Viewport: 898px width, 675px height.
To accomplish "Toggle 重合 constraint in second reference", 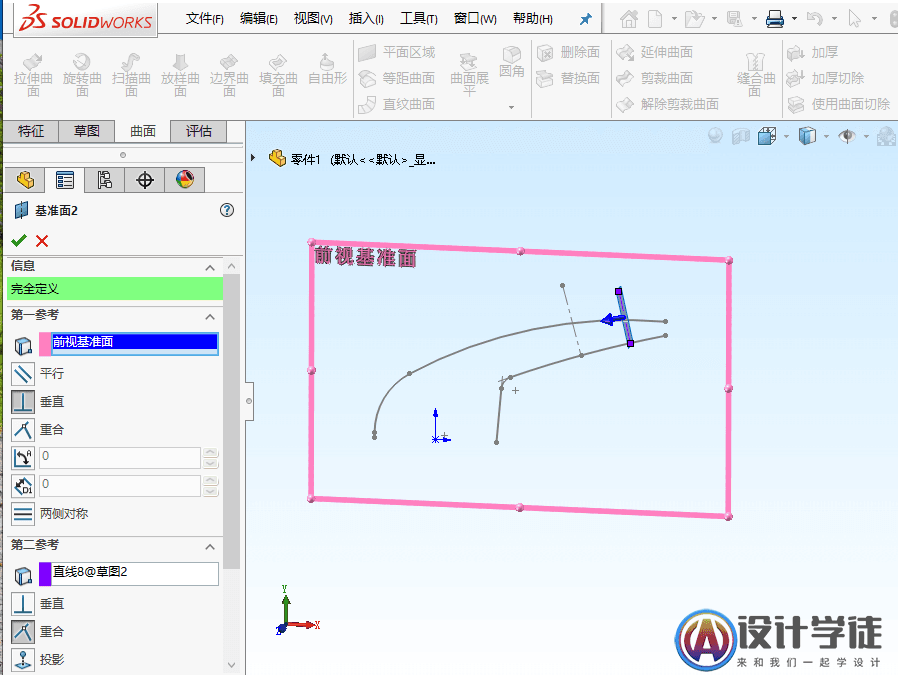I will [x=23, y=631].
